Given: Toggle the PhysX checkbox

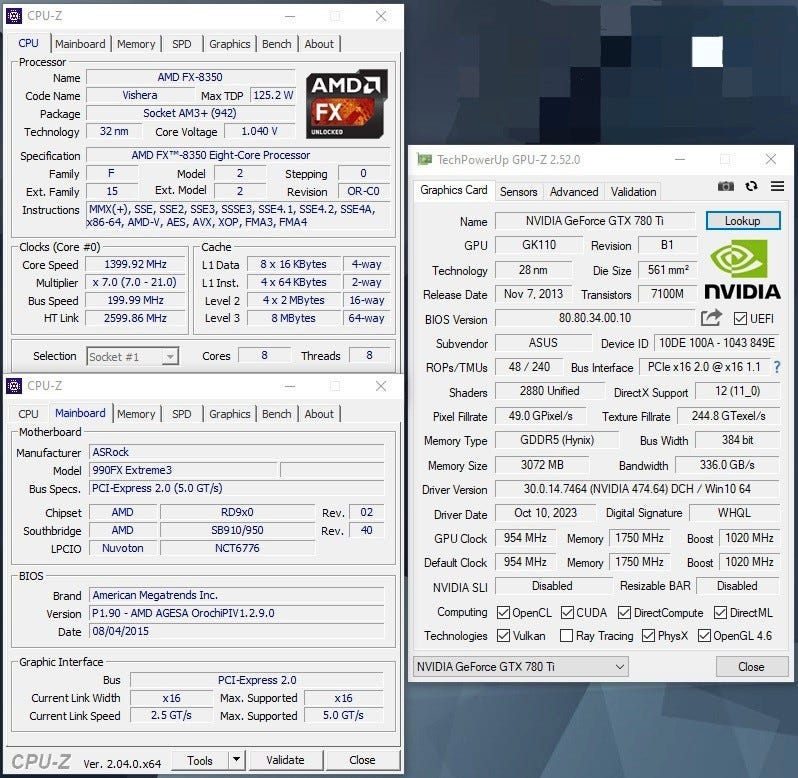Looking at the screenshot, I should pyautogui.click(x=648, y=635).
